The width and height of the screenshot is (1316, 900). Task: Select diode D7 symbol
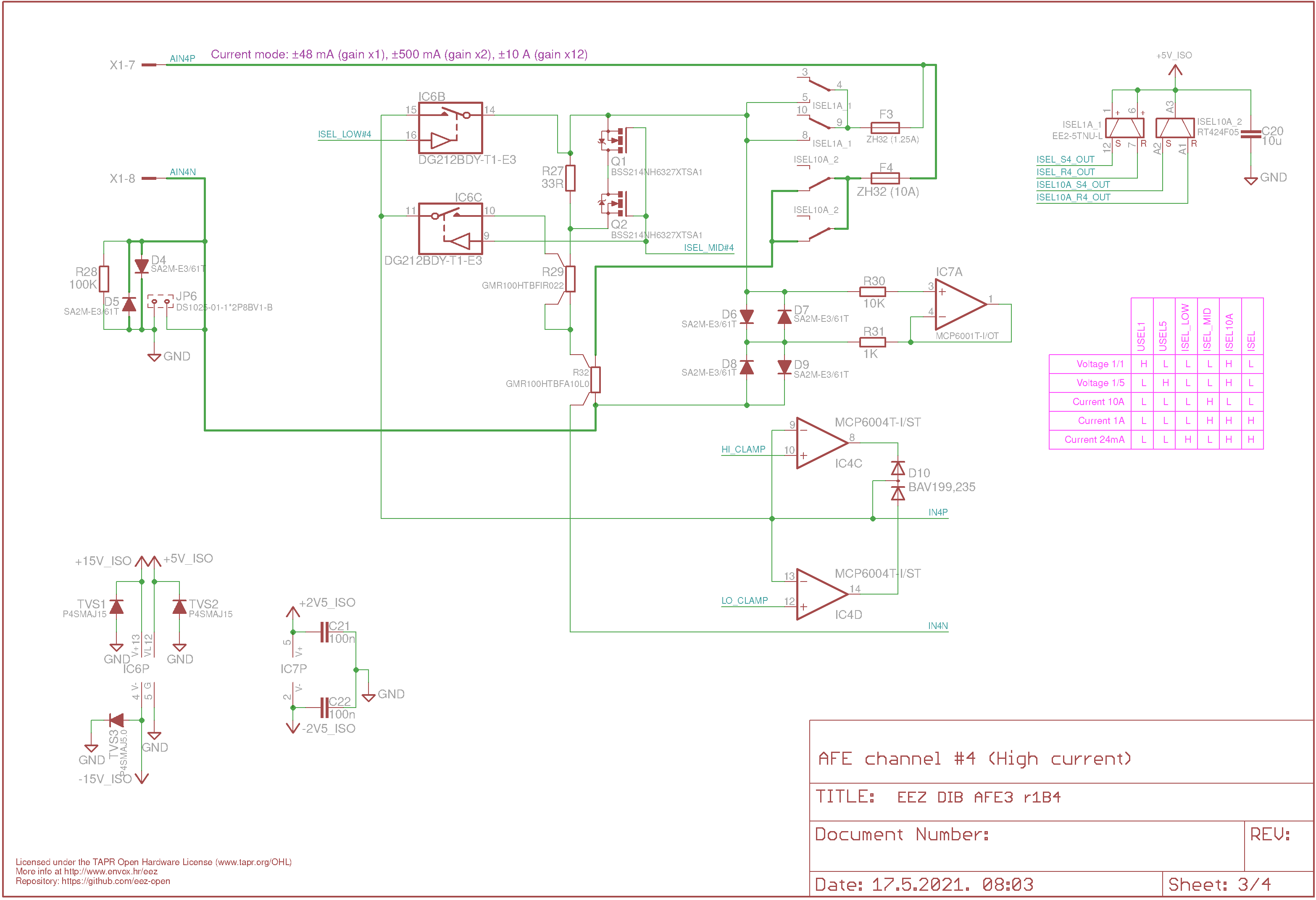784,317
